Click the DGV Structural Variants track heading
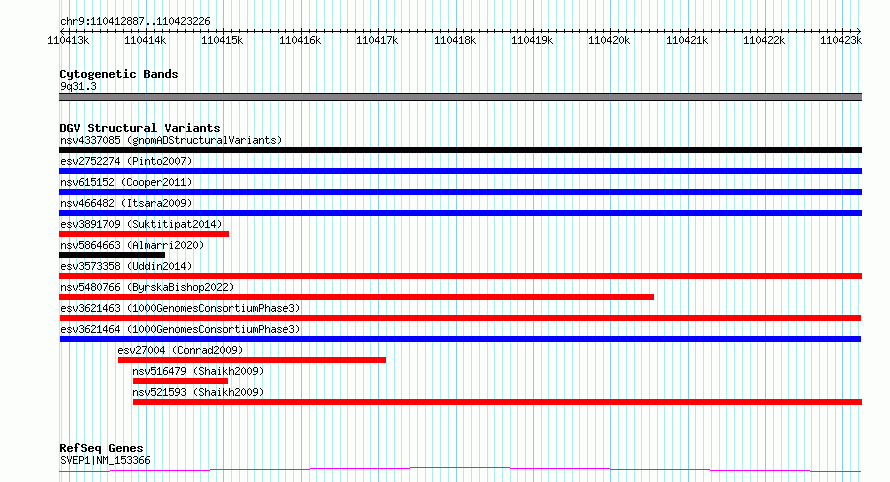The height and width of the screenshot is (482, 890). click(140, 128)
